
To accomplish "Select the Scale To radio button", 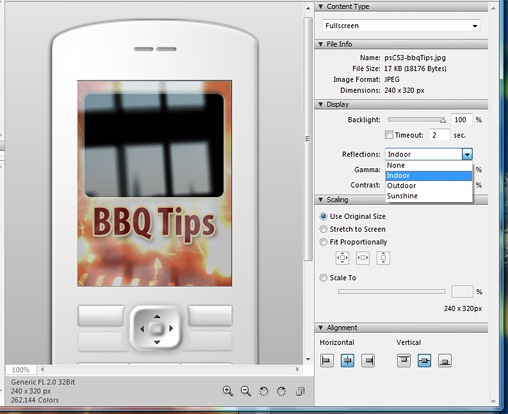I will pyautogui.click(x=323, y=278).
